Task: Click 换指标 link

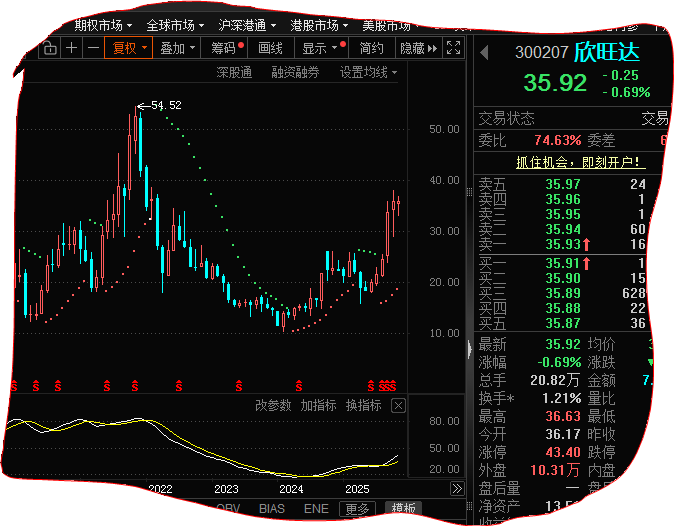Action: point(364,405)
